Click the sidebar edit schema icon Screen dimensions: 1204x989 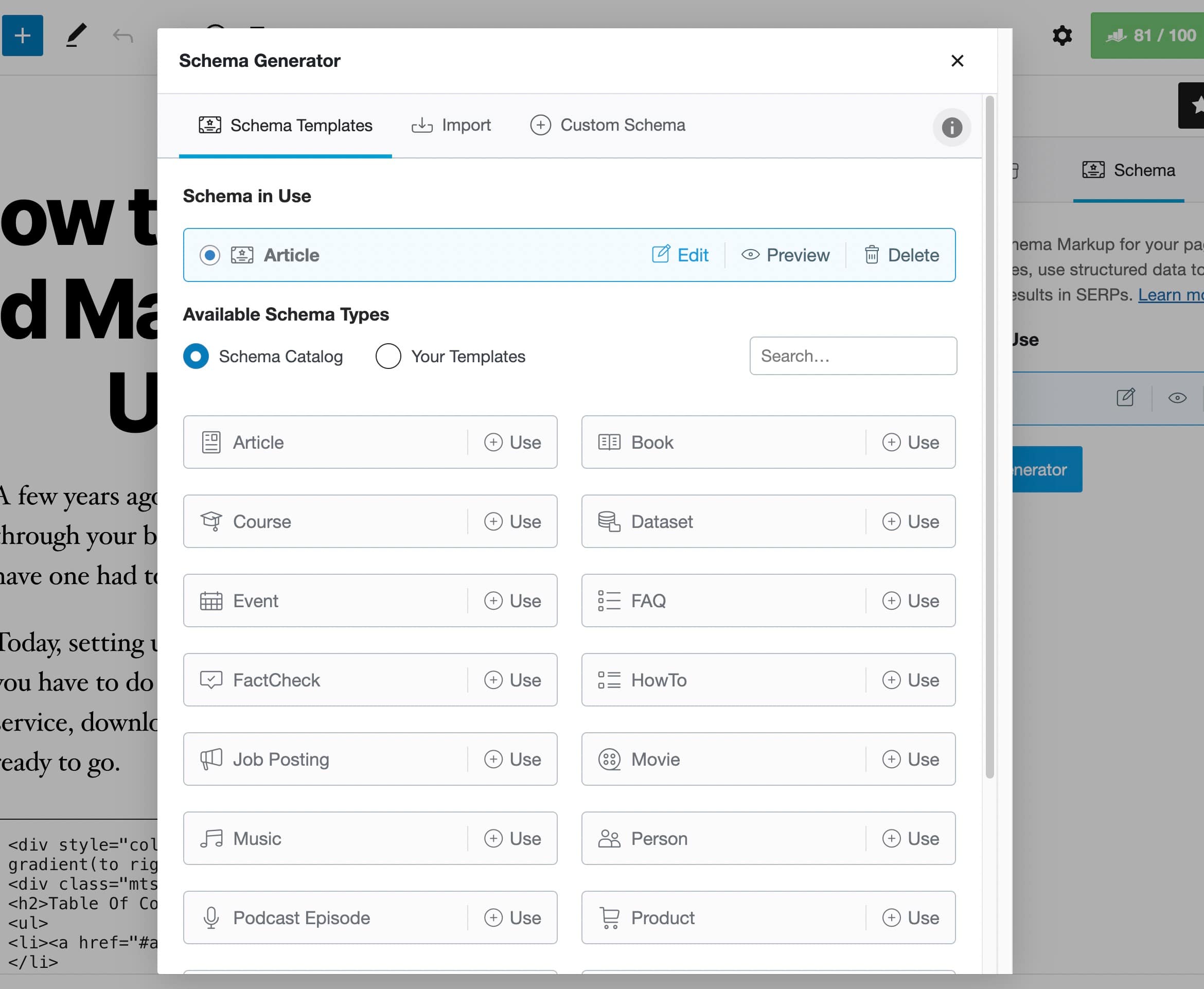(1125, 397)
